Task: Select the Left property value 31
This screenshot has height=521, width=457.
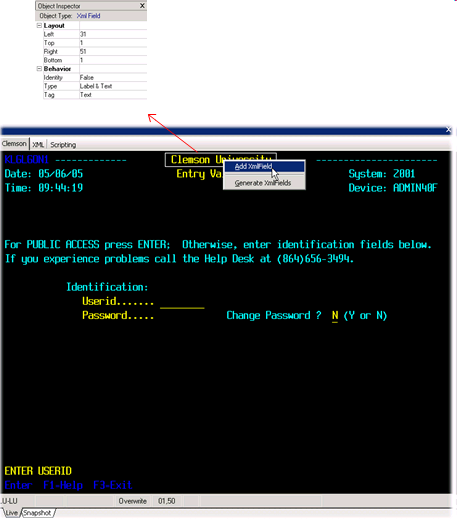Action: [x=113, y=34]
